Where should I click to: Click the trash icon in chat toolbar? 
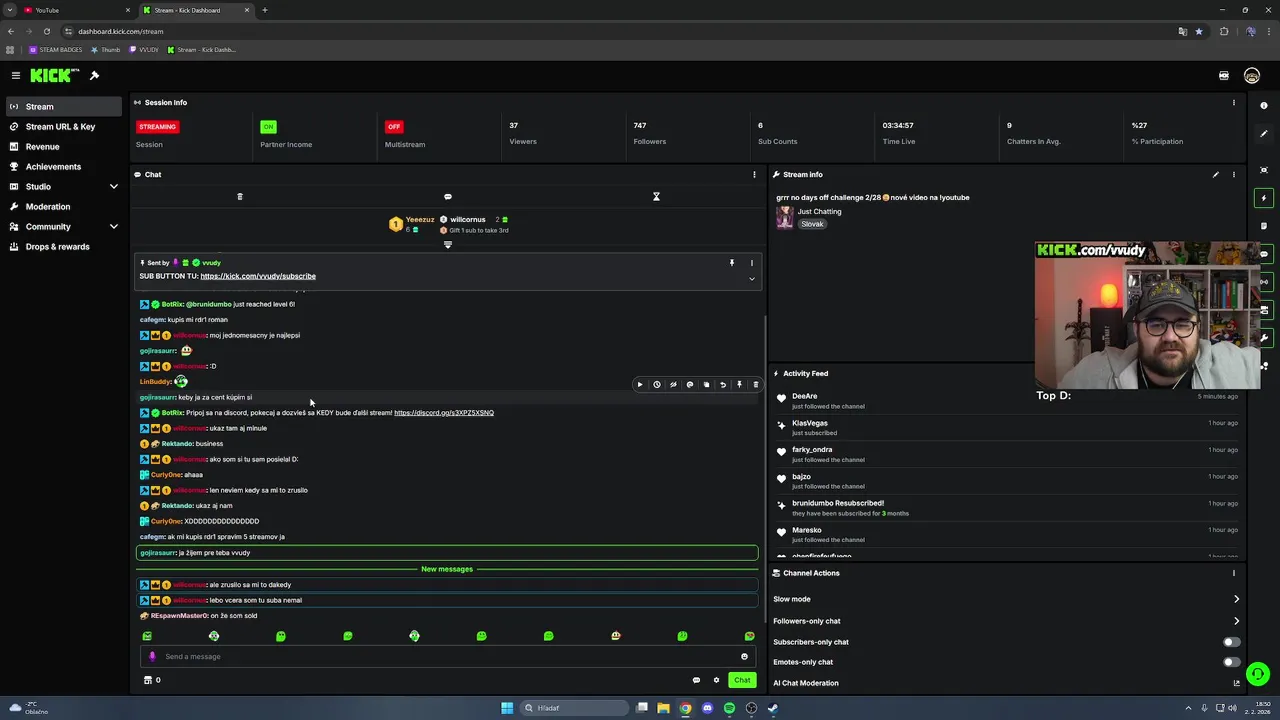tap(240, 196)
